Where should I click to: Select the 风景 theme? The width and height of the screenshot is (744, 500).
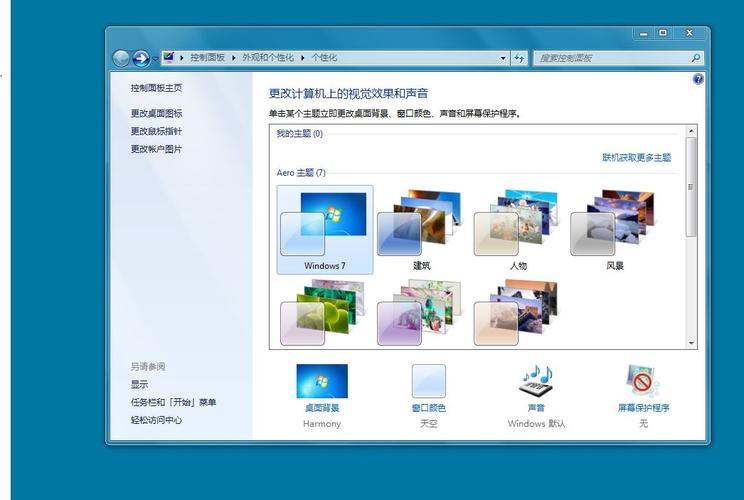pyautogui.click(x=615, y=230)
